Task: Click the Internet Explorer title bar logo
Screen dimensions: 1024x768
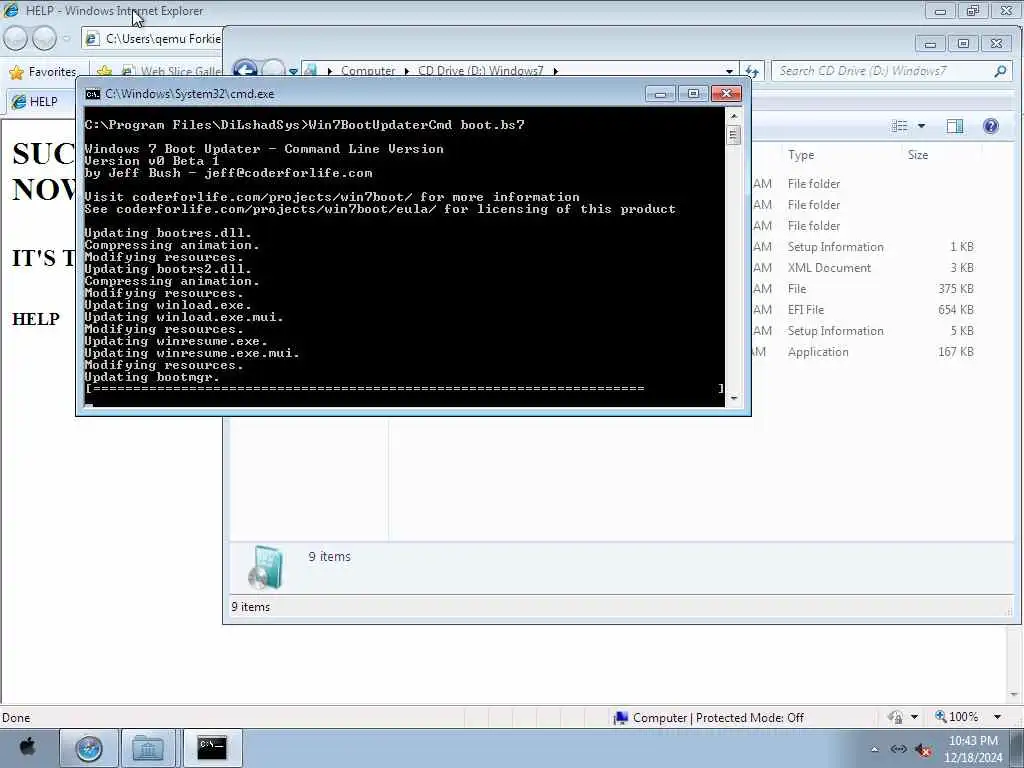Action: [11, 10]
